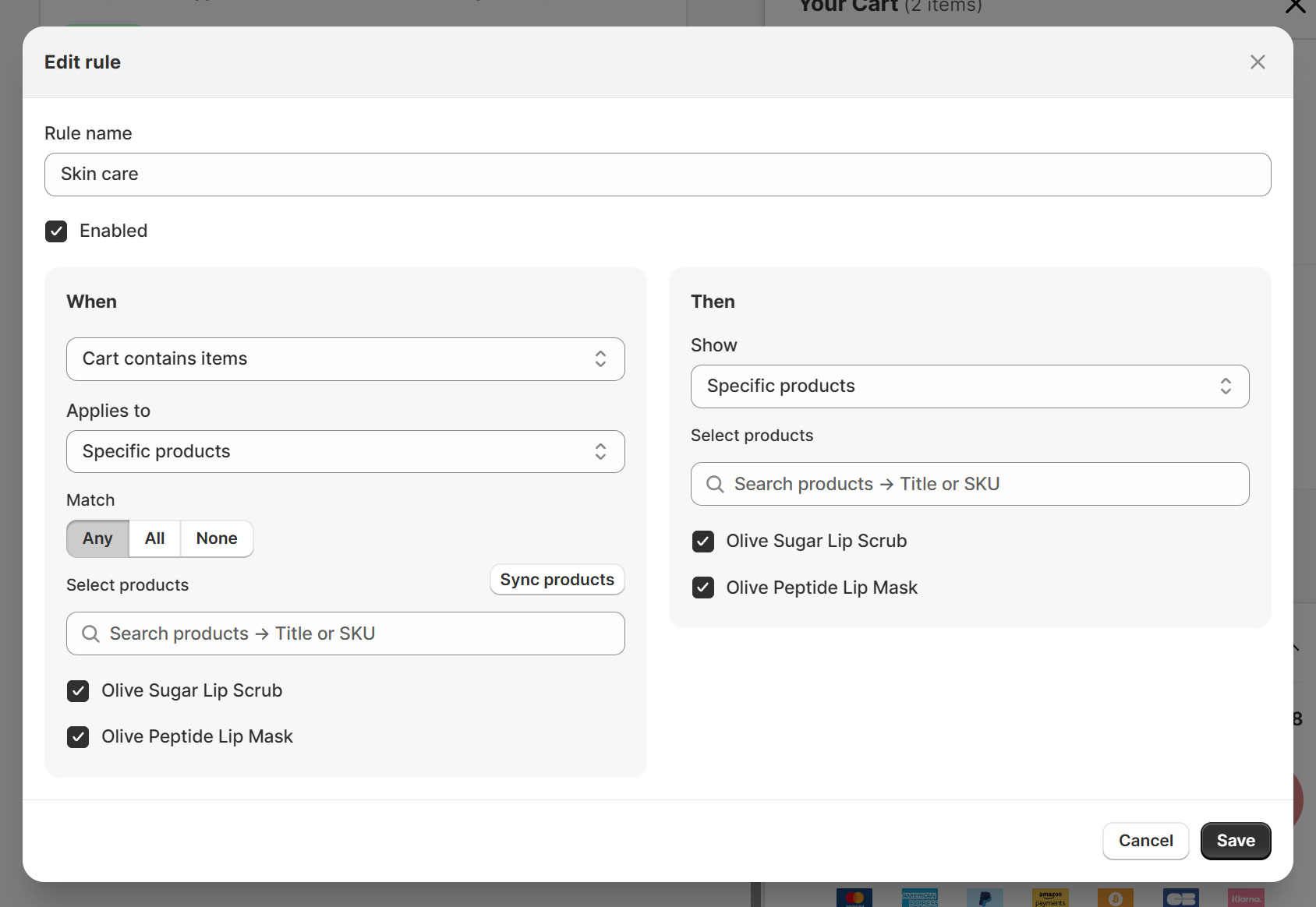Screen dimensions: 1316x907
Task: Click chevron arrows on Show select
Action: pyautogui.click(x=1225, y=386)
